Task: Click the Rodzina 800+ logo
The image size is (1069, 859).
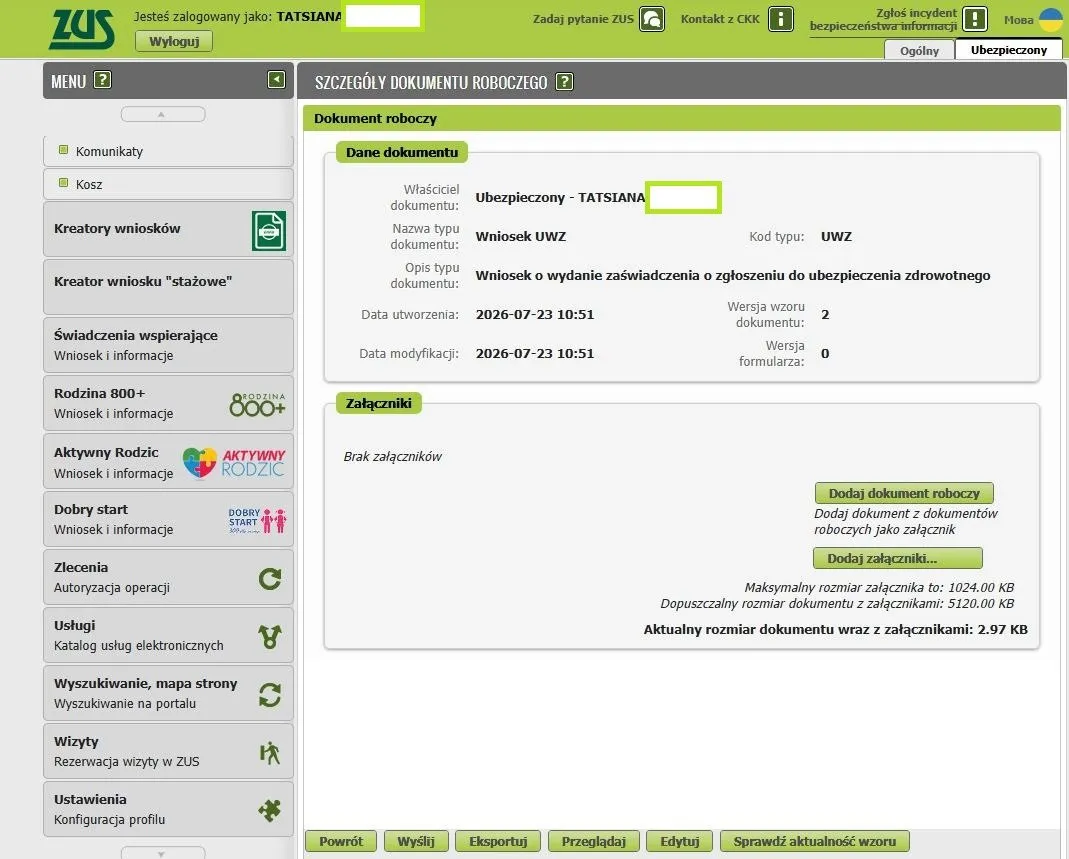Action: click(257, 404)
